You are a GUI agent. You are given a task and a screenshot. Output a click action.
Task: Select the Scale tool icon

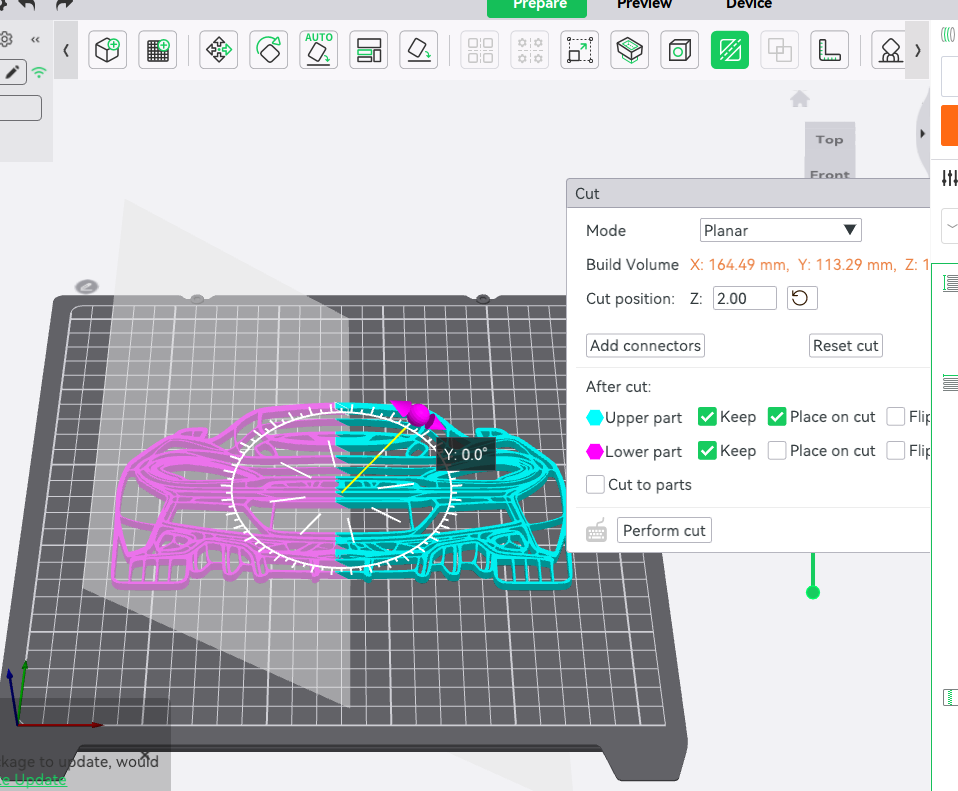pyautogui.click(x=580, y=49)
